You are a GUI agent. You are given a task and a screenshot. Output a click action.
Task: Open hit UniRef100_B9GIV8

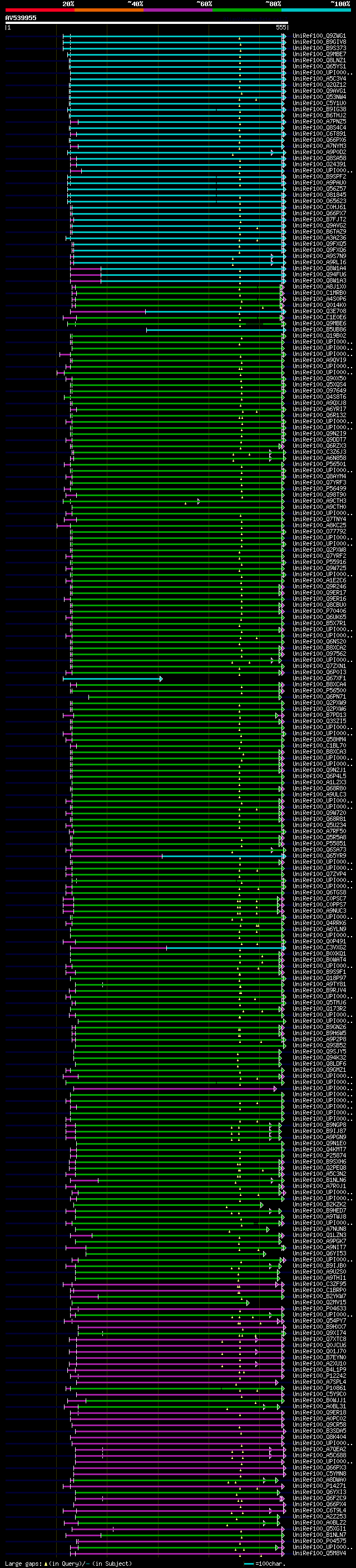coord(319,42)
